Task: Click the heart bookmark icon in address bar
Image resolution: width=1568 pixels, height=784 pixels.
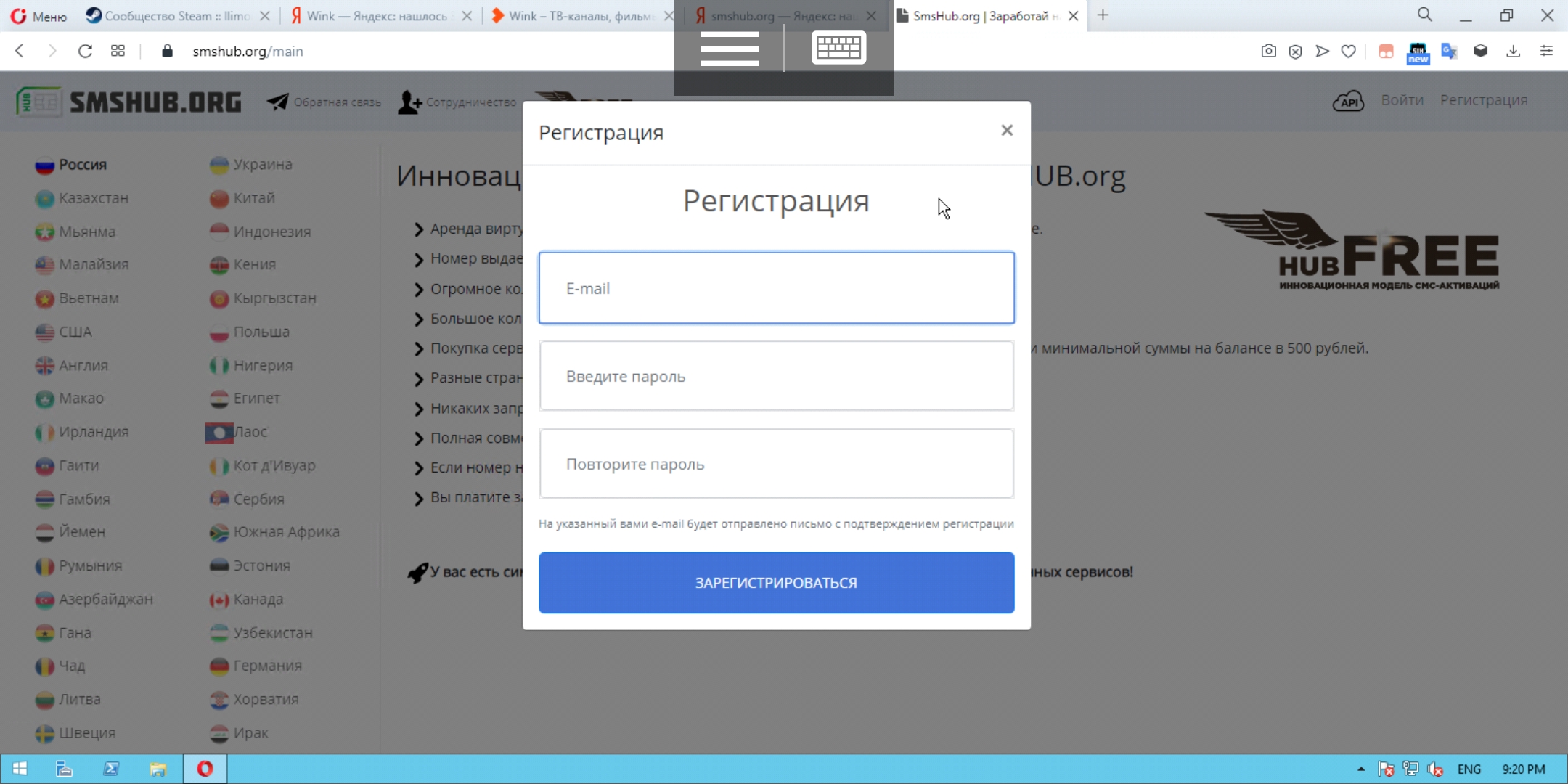Action: pos(1348,51)
